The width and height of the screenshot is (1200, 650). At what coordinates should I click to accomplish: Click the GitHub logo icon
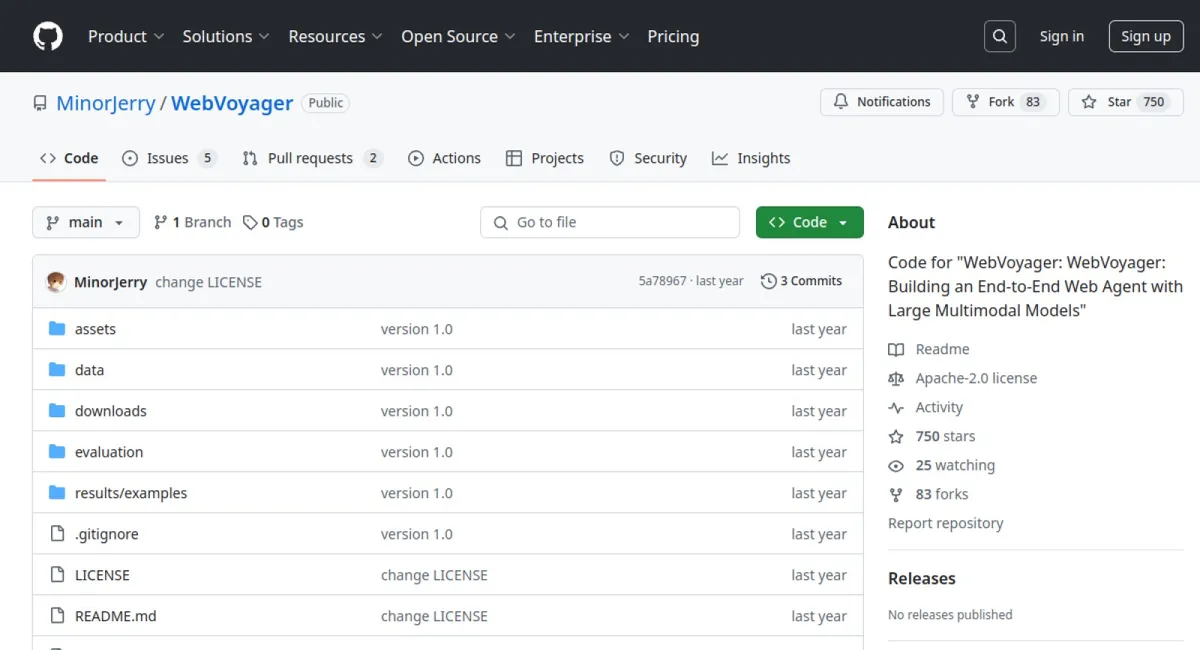pyautogui.click(x=48, y=36)
